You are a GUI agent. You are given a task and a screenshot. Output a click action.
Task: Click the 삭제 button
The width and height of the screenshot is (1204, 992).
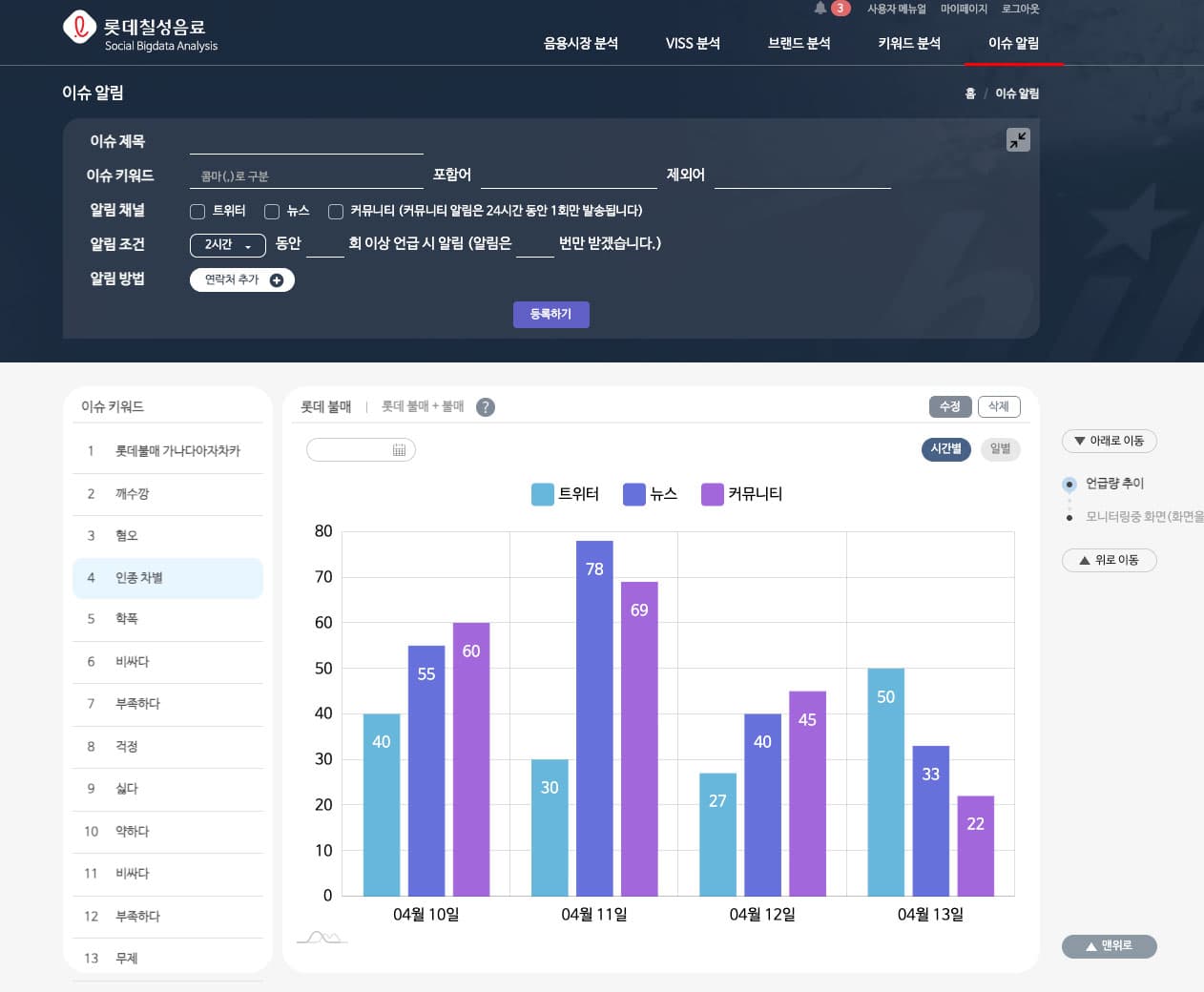998,406
